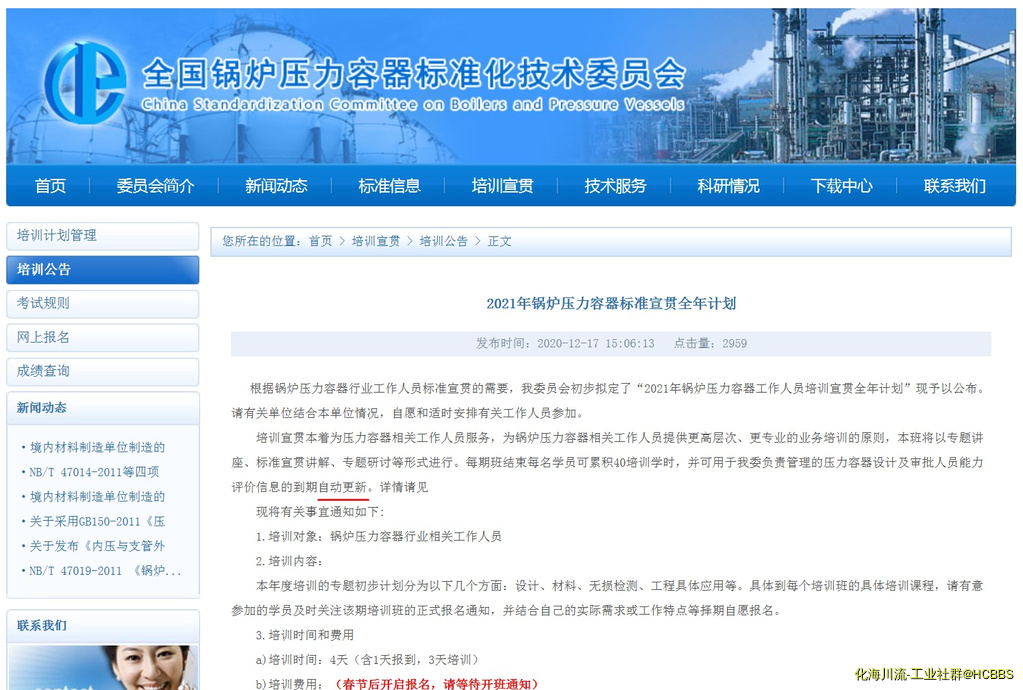The height and width of the screenshot is (690, 1023).
Task: Open the 首页 navigation menu item
Action: click(50, 186)
